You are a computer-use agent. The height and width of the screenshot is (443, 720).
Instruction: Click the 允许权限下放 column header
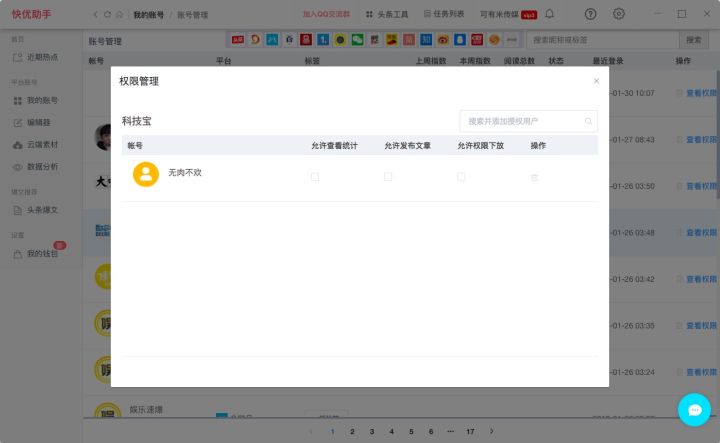[x=480, y=146]
